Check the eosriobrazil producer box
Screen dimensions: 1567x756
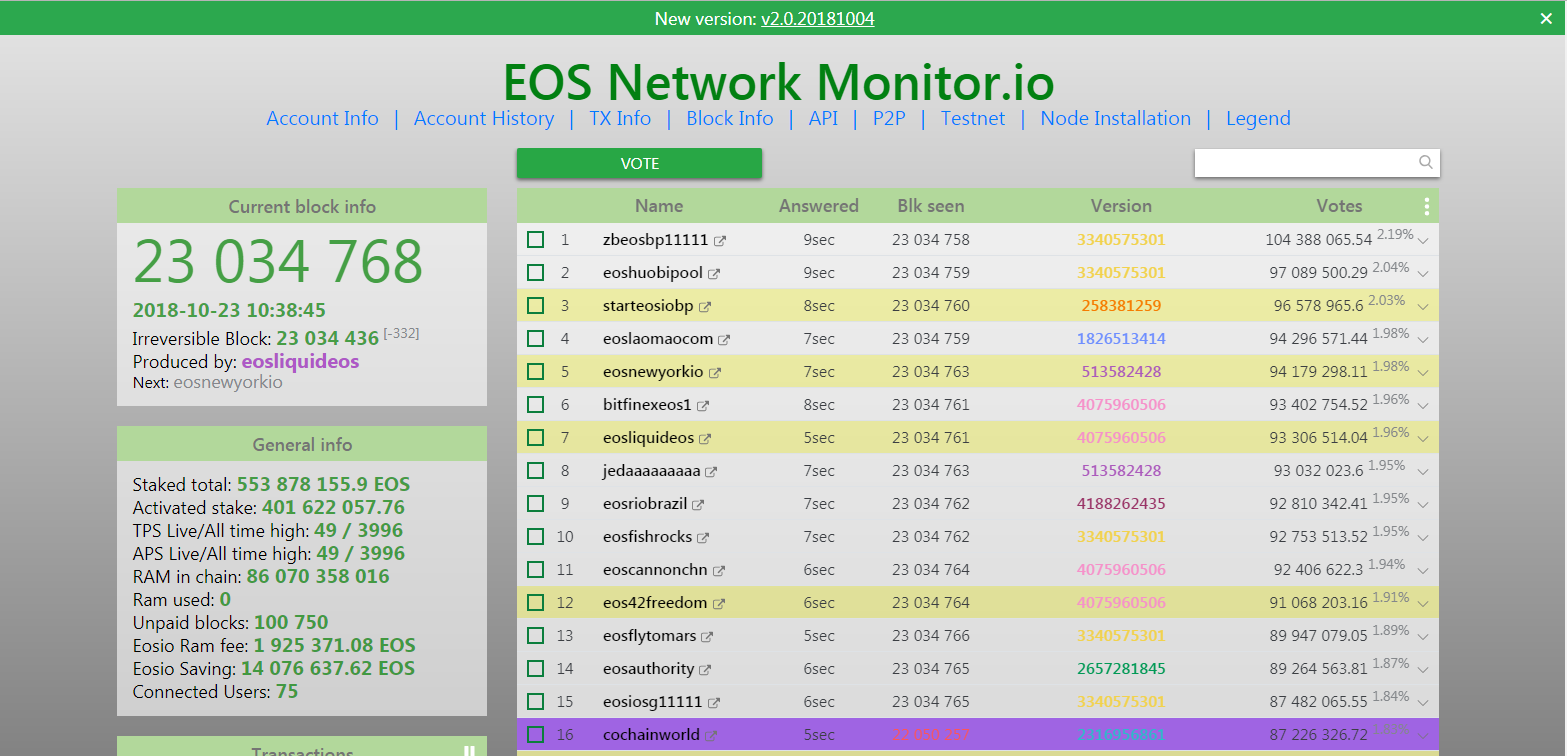tap(536, 504)
